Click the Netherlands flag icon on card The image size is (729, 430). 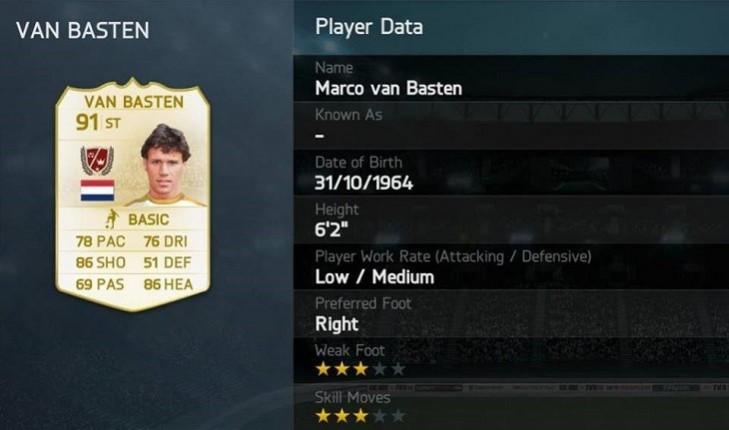pyautogui.click(x=97, y=191)
